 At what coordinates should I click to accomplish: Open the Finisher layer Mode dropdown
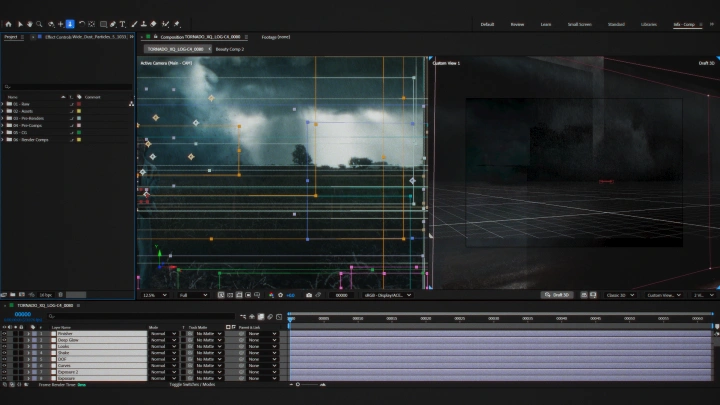click(x=163, y=334)
